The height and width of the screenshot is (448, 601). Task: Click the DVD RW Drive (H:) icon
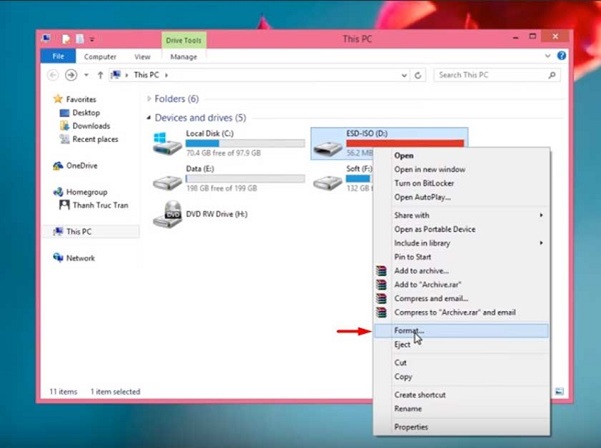tap(167, 214)
